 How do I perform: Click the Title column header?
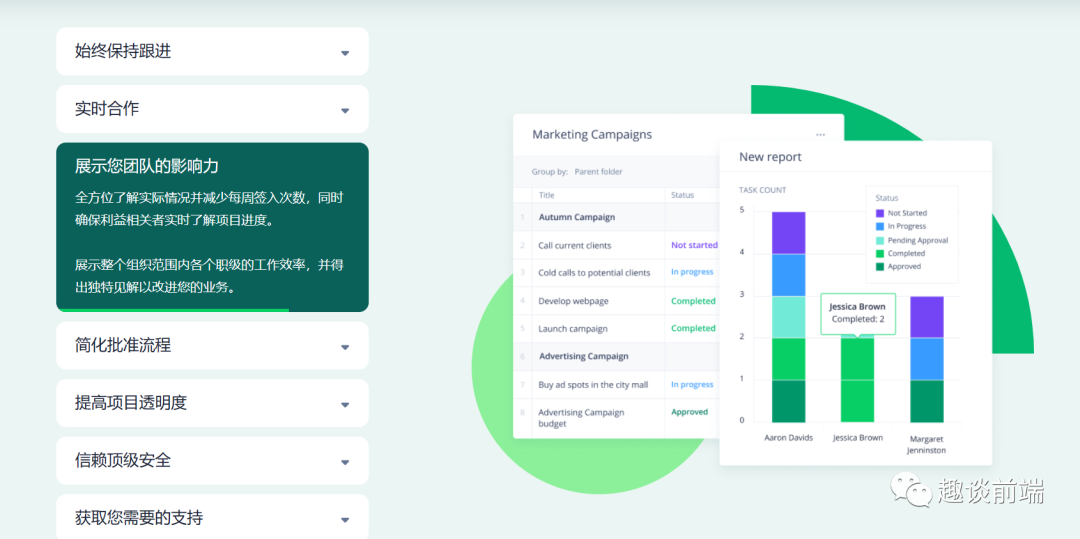[x=546, y=195]
